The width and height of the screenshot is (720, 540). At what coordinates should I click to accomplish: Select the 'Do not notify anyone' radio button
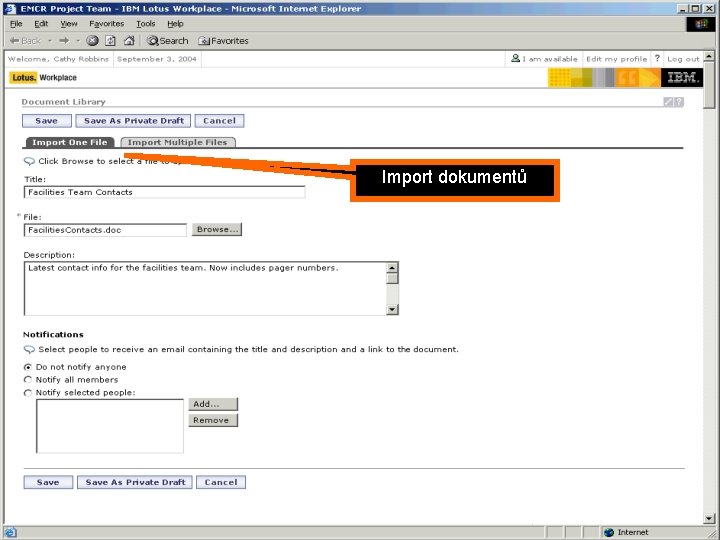click(x=28, y=367)
